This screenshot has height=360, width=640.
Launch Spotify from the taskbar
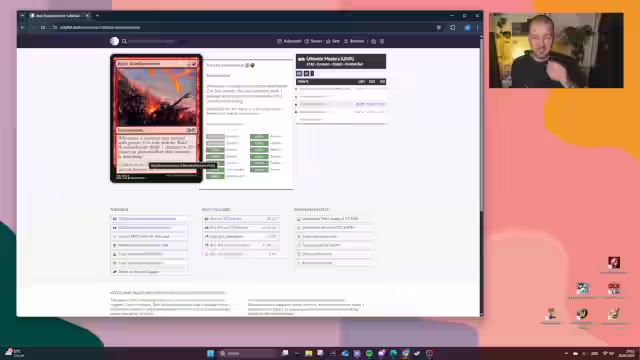coord(369,353)
